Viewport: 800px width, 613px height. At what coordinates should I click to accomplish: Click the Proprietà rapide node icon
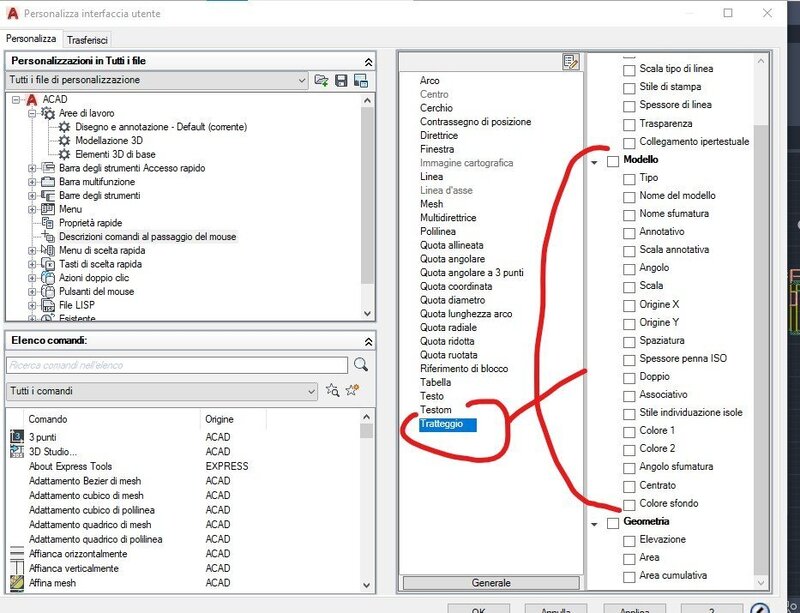(48, 223)
